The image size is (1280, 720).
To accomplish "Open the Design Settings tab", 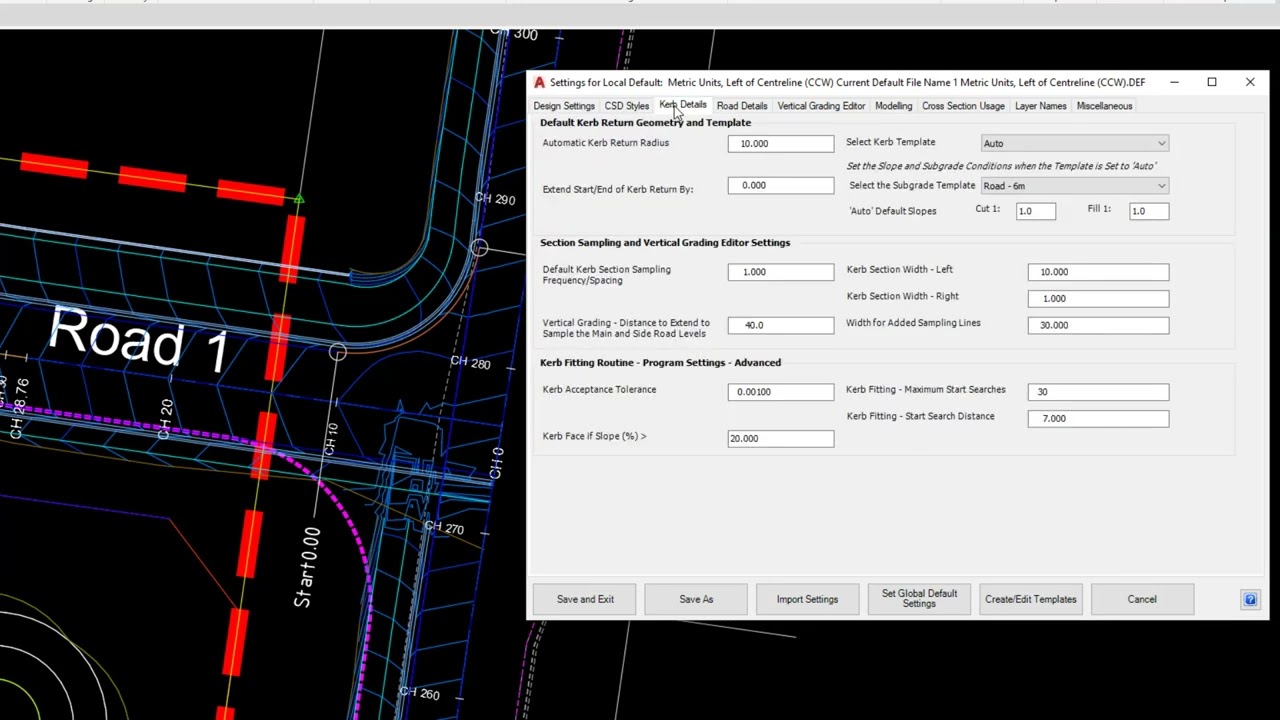I will 564,106.
